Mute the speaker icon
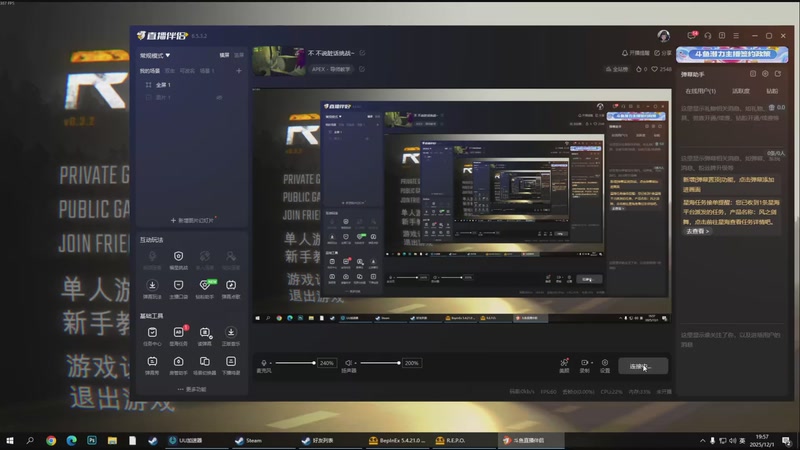Image resolution: width=800 pixels, height=450 pixels. (348, 363)
